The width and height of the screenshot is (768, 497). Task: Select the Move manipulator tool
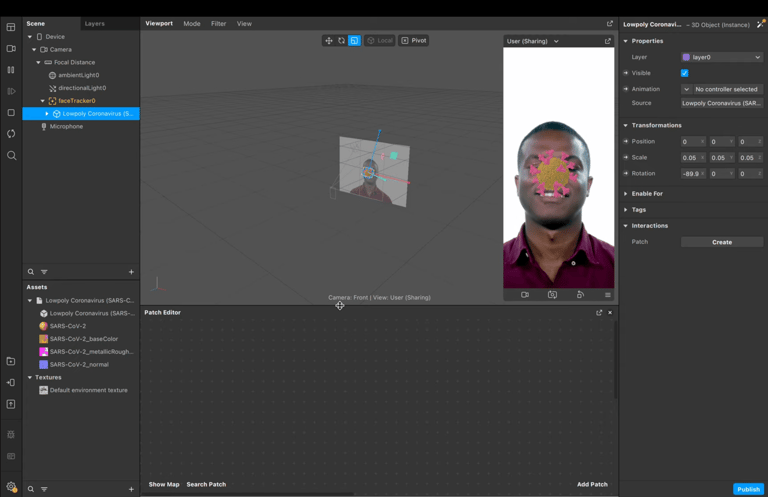[x=329, y=41]
